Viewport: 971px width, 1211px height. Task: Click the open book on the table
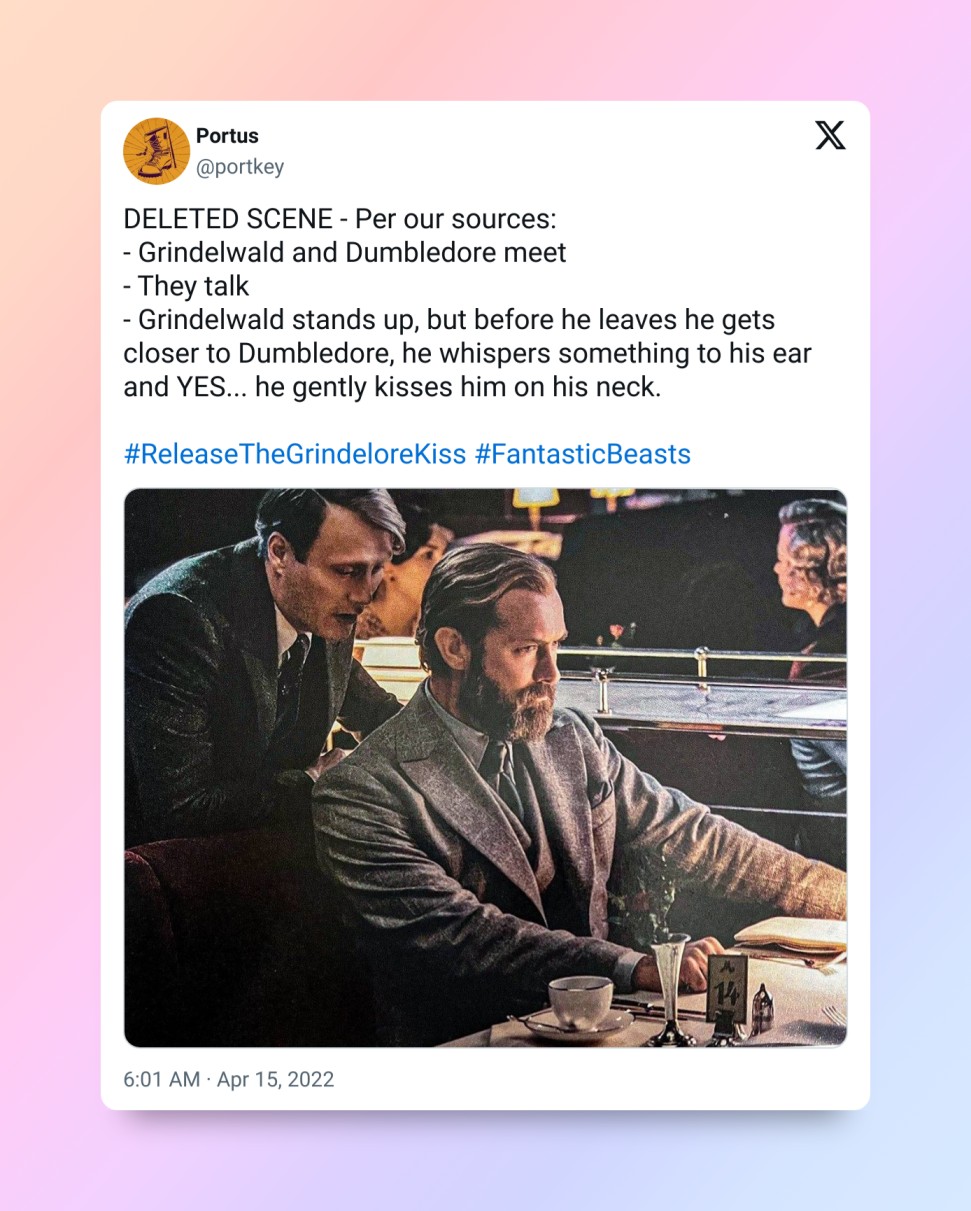790,937
